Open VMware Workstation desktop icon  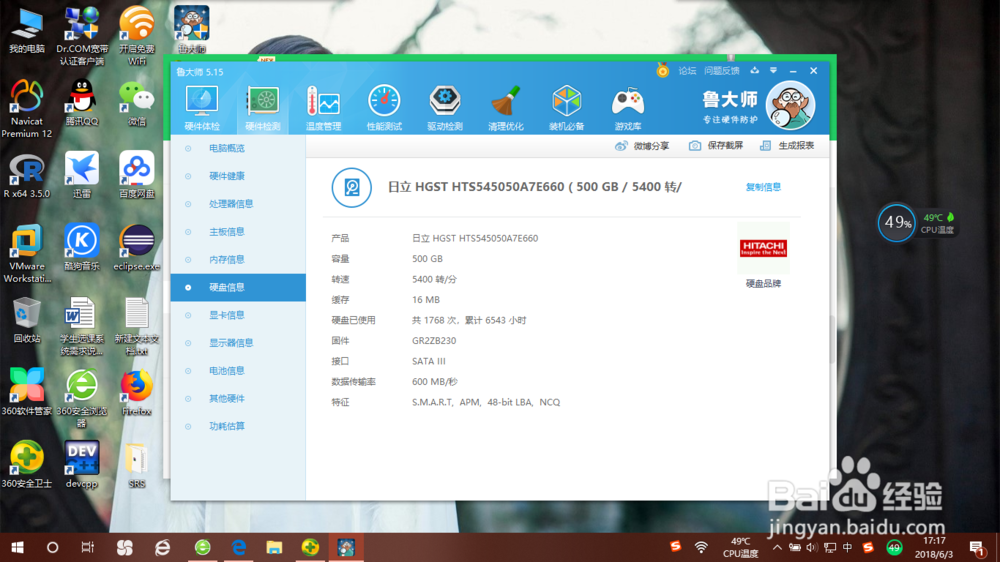[x=27, y=254]
